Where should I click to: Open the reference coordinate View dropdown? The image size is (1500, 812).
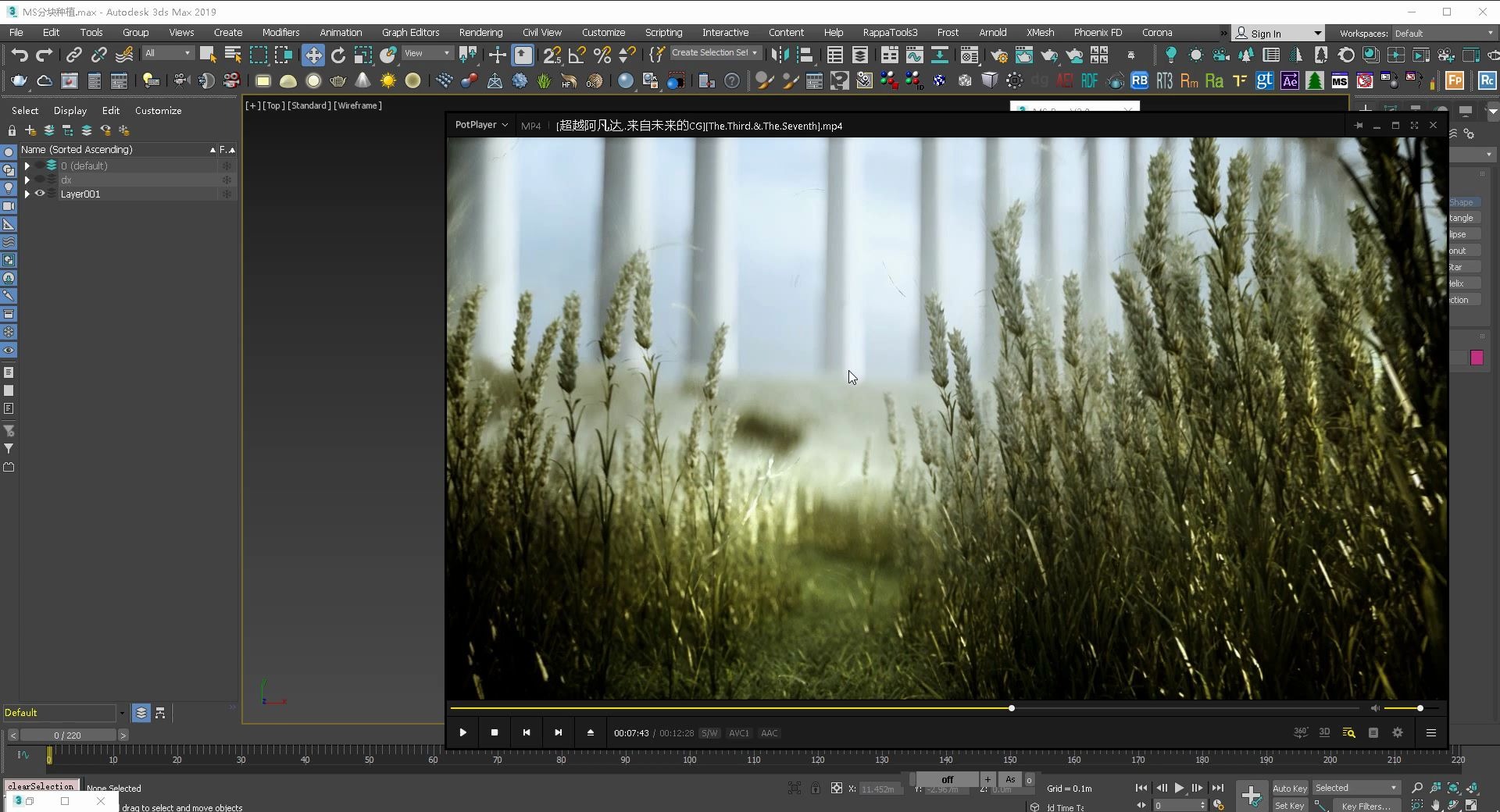(427, 53)
